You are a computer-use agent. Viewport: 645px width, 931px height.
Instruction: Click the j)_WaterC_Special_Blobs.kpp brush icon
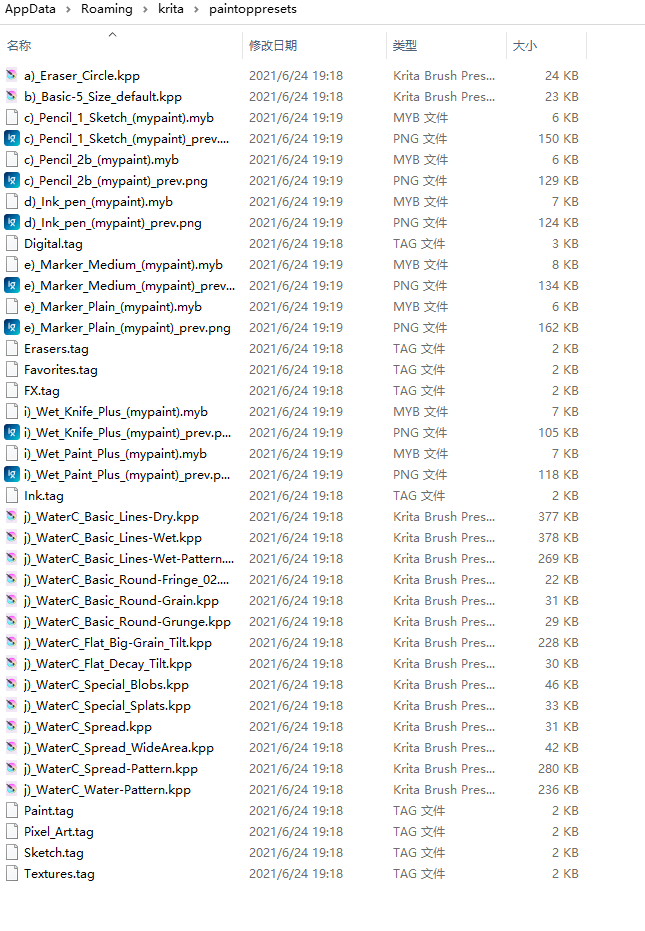click(x=11, y=685)
